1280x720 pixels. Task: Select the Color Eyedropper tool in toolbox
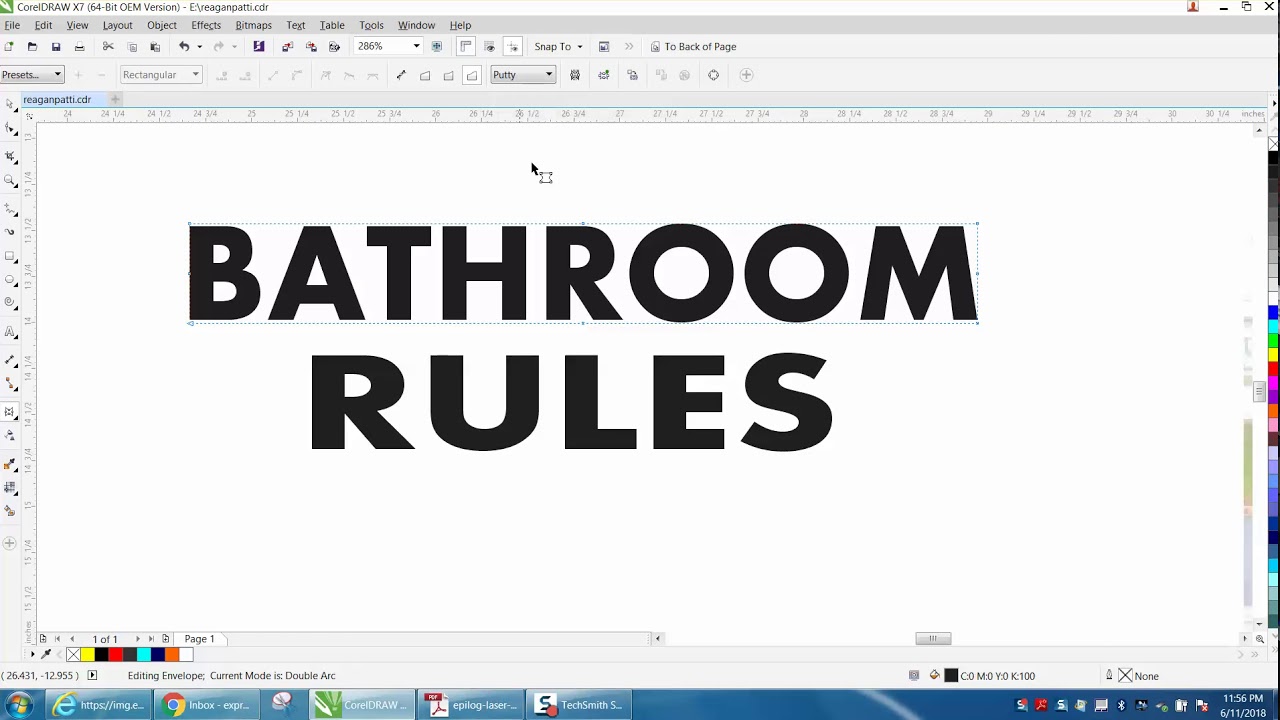(10, 465)
